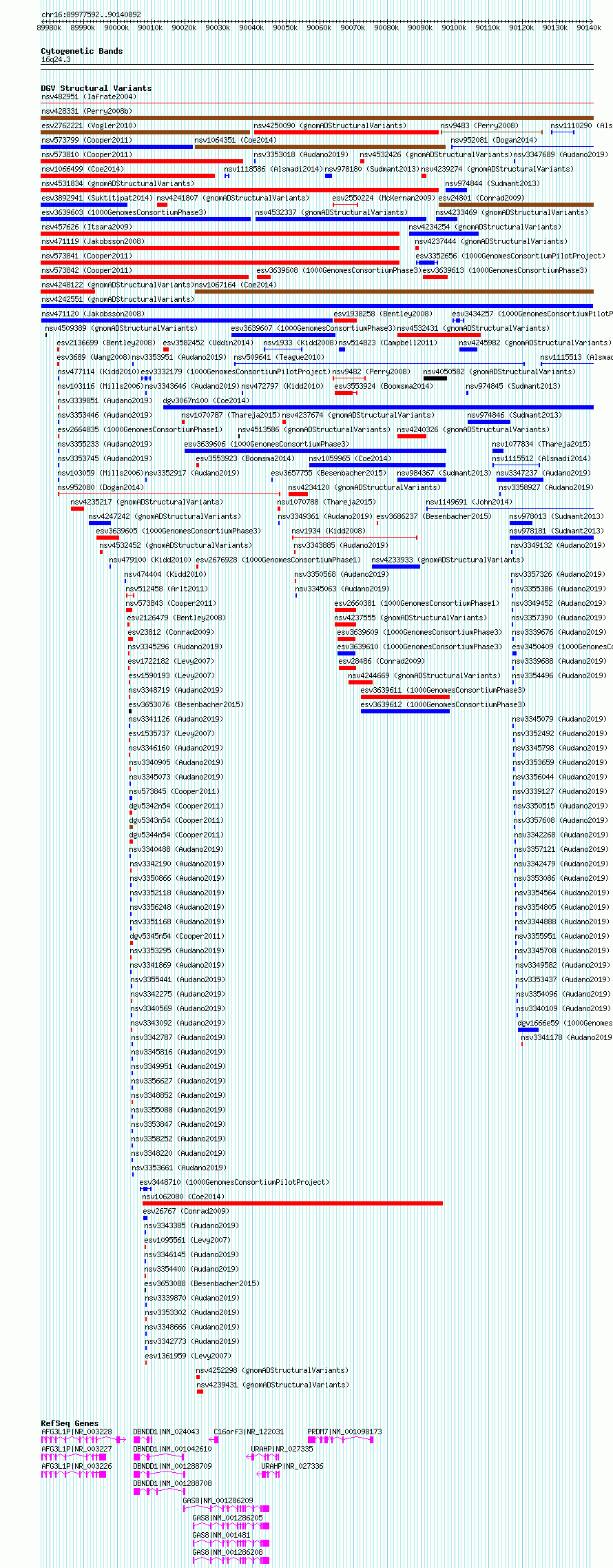Open nsv1059965 (Coe2014) variant
Image resolution: width=613 pixels, height=1568 pixels.
pos(350,458)
